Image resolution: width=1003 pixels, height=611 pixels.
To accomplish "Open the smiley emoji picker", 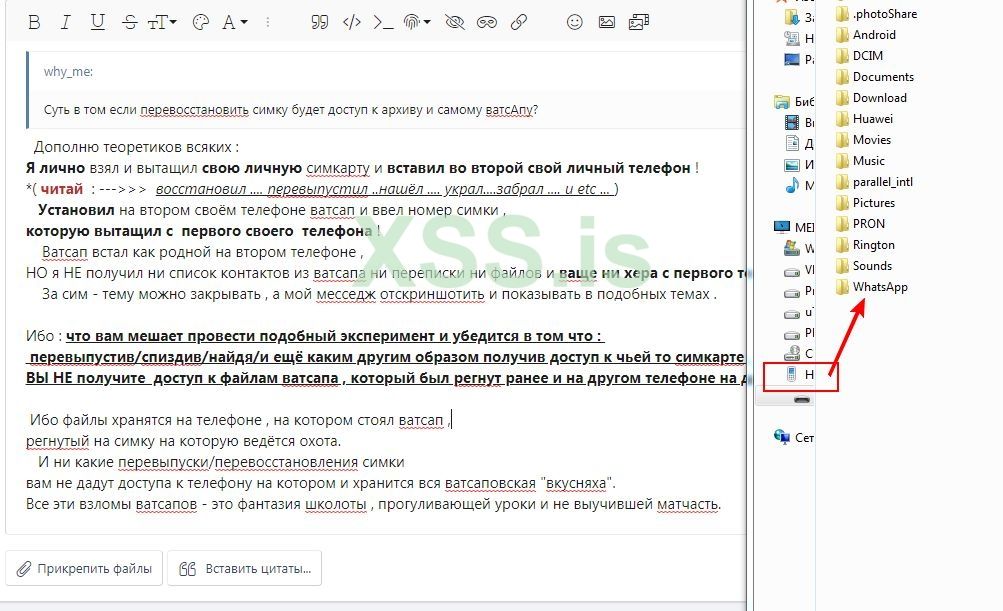I will pyautogui.click(x=574, y=22).
